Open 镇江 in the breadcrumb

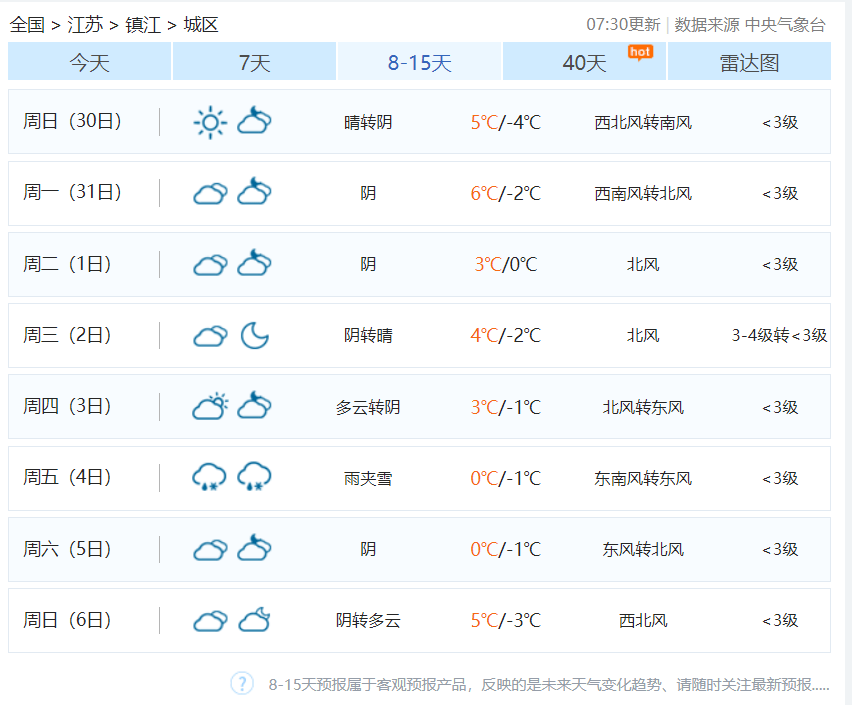[x=143, y=24]
